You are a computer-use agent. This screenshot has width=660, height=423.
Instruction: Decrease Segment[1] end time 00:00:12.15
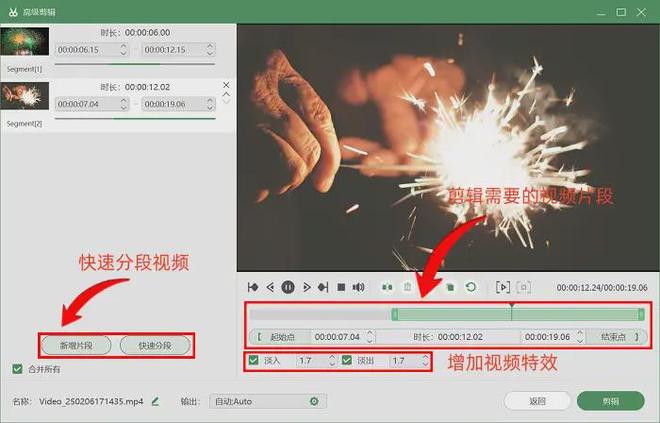[210, 53]
